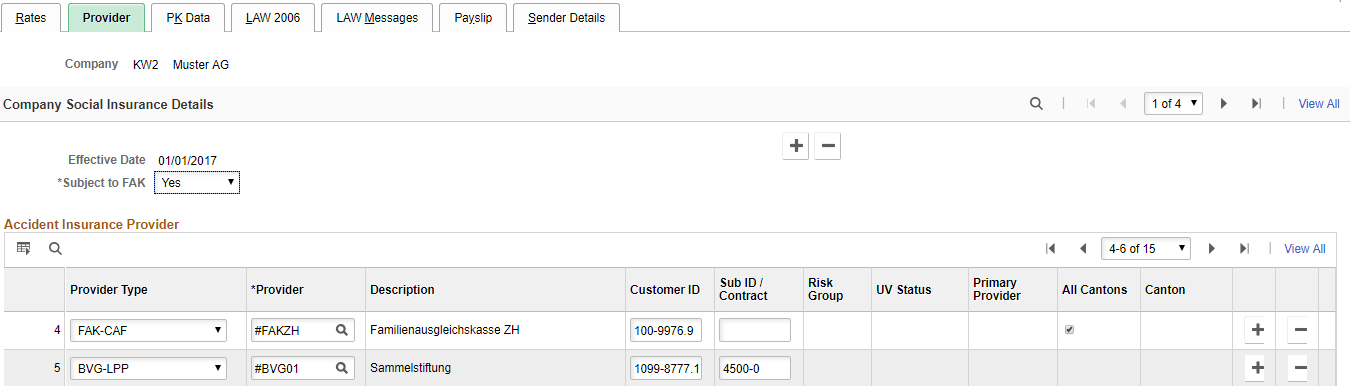This screenshot has width=1350, height=386.
Task: Expand the 4-6 of 15 rows dropdown
Action: pyautogui.click(x=1146, y=248)
